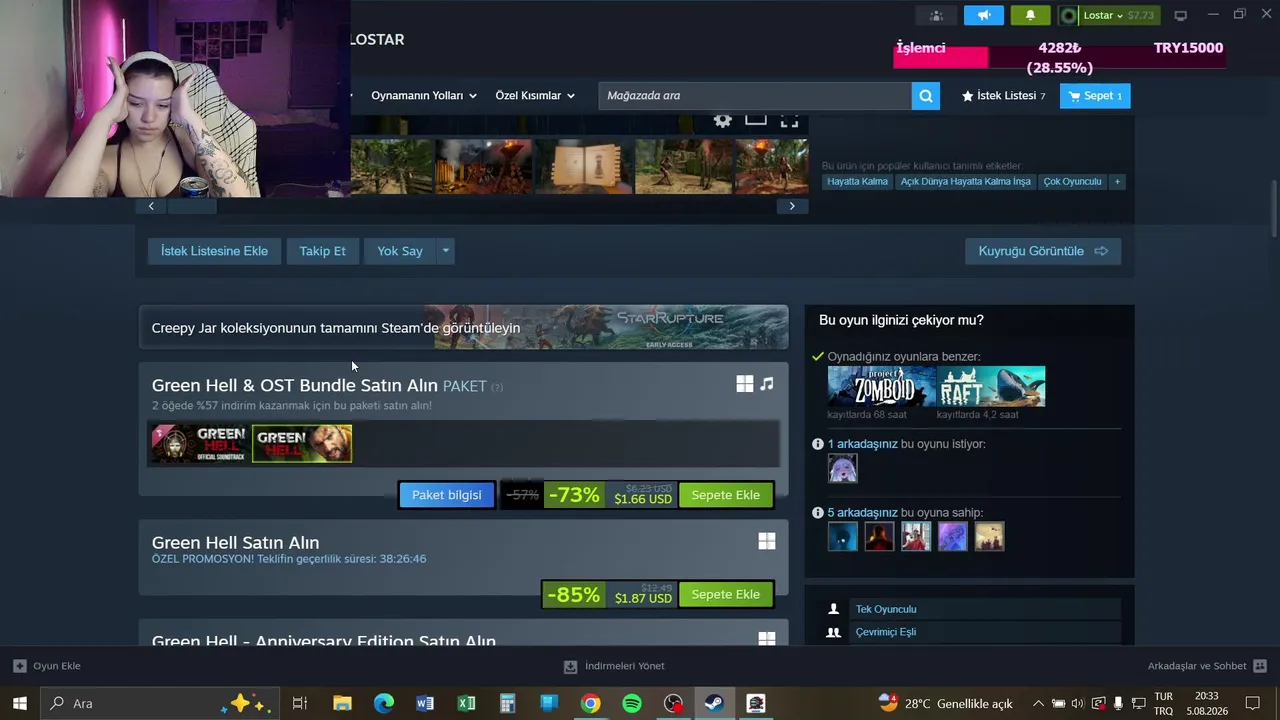Open Spotify from the taskbar

click(632, 703)
